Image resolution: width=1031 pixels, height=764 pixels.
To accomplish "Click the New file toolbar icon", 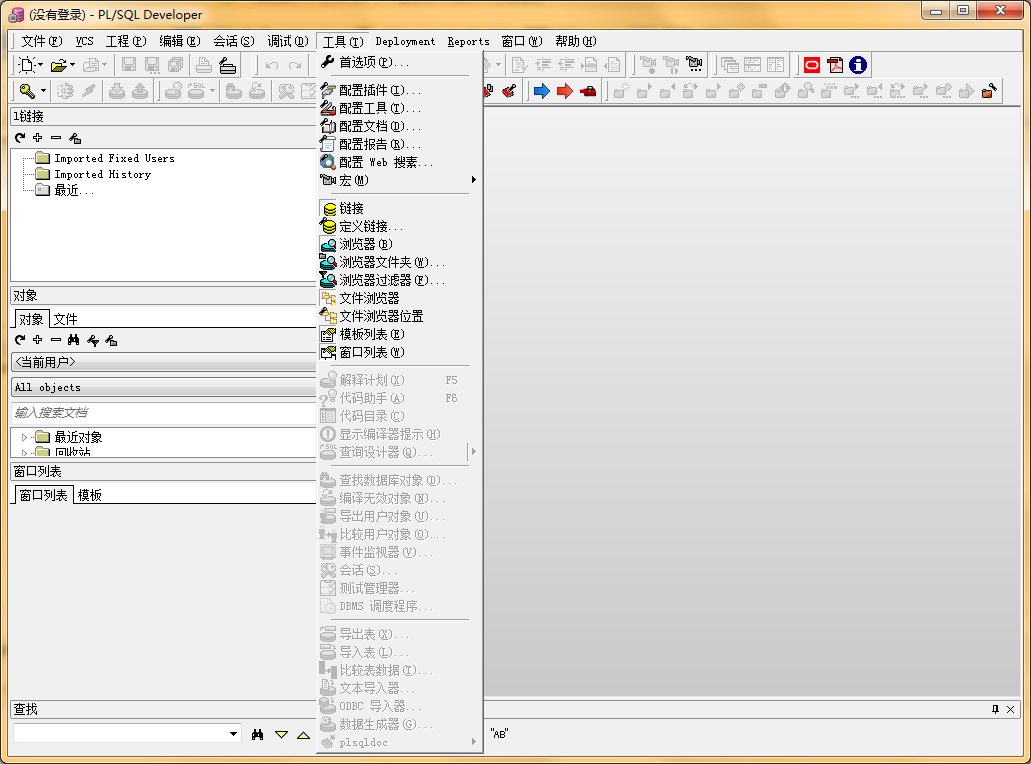I will [26, 65].
